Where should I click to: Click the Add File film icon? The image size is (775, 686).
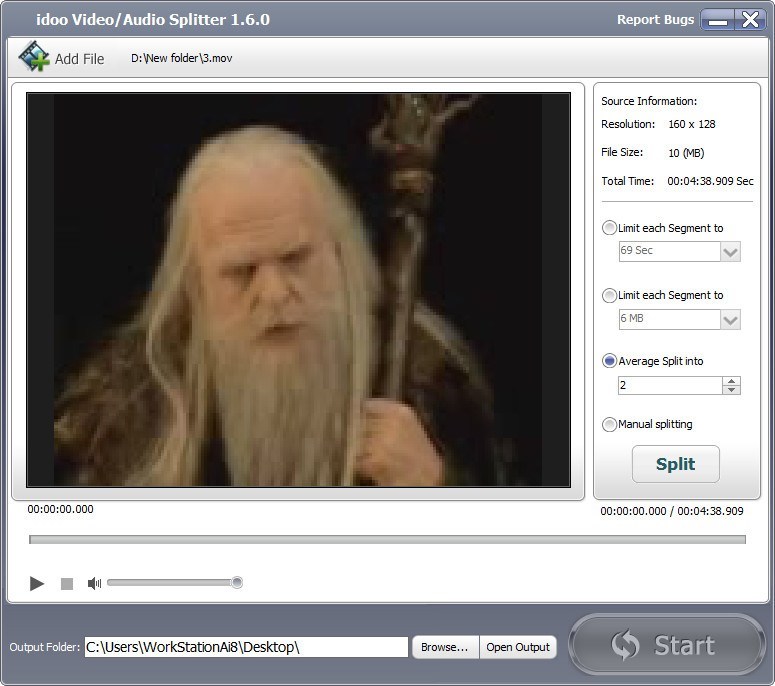[x=34, y=56]
